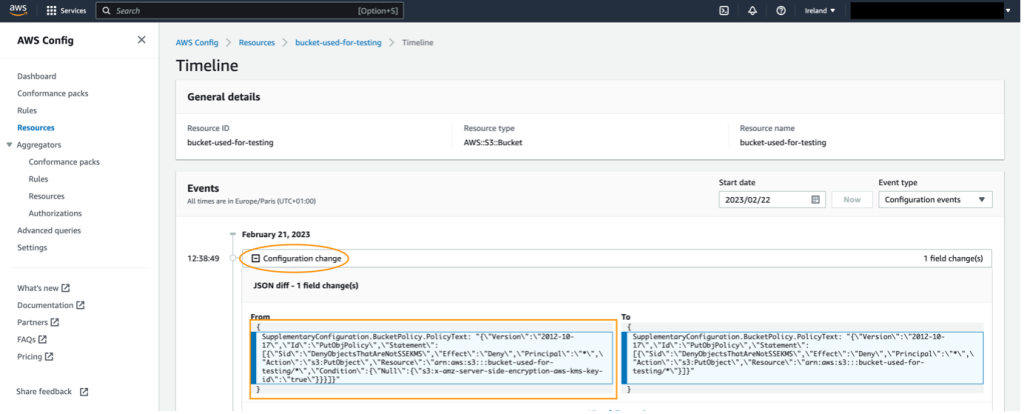The height and width of the screenshot is (414, 1024).
Task: Open Partners external link
Action: tap(38, 322)
